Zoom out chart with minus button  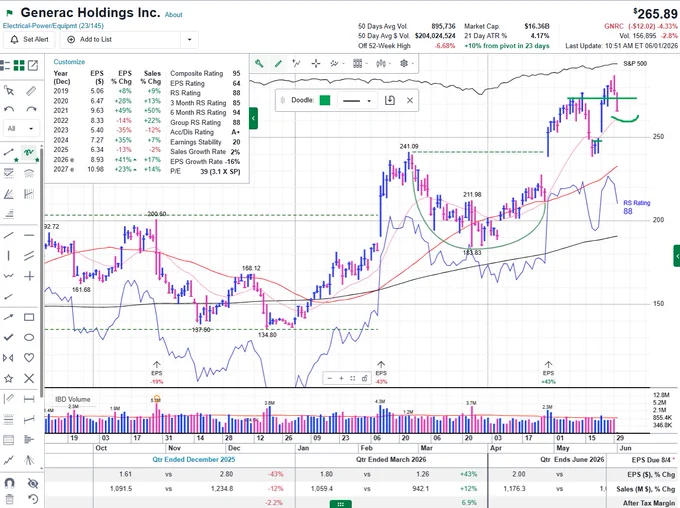point(330,378)
